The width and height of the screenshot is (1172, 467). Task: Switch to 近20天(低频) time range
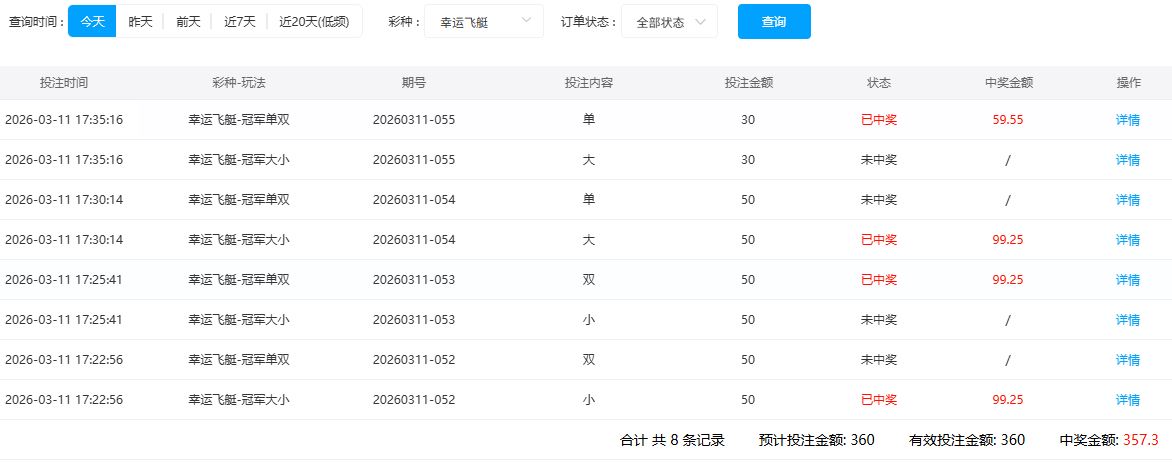click(x=314, y=21)
